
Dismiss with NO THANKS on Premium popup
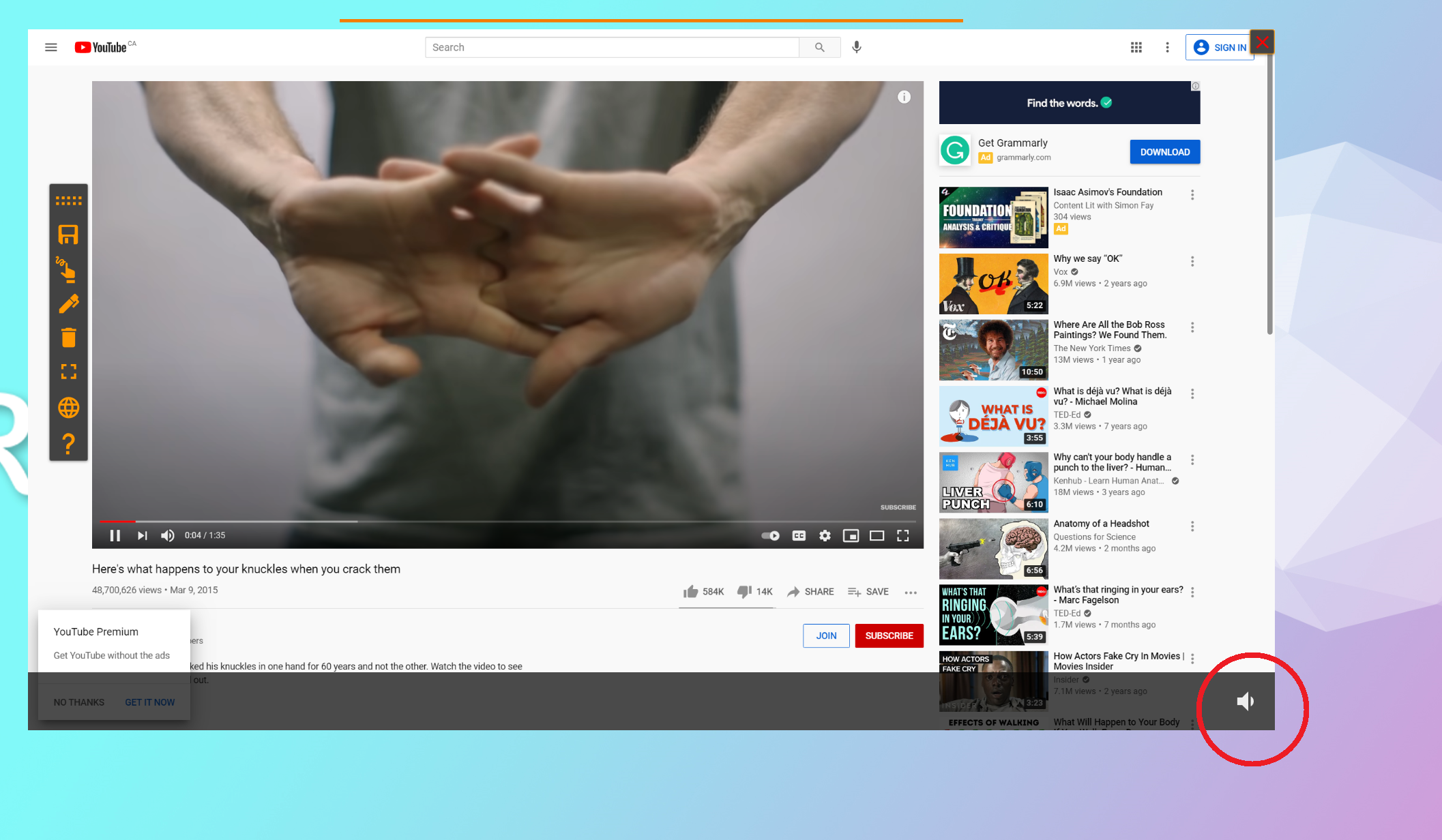79,702
